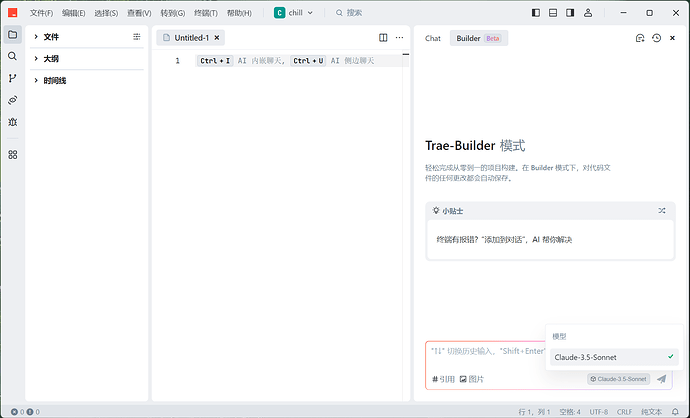Click the red Trae logo icon
690x418 pixels.
(x=13, y=13)
